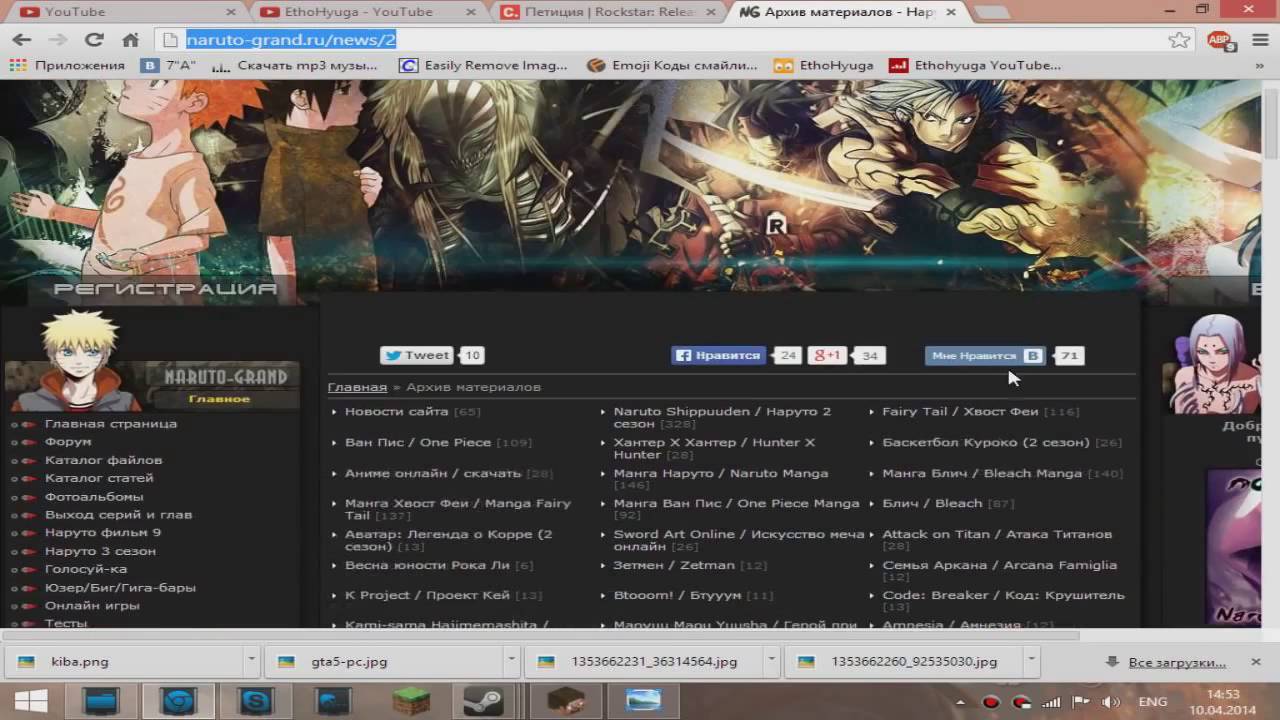The height and width of the screenshot is (720, 1280).
Task: Open Наруто фильм 9 in sidebar menu
Action: pyautogui.click(x=102, y=532)
